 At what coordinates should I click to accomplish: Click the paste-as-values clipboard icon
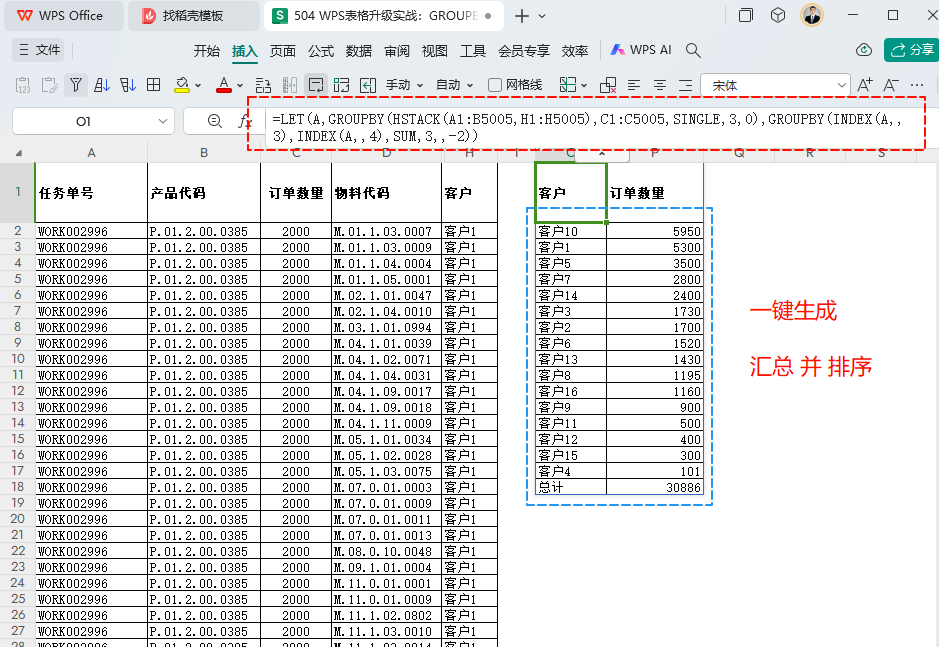coord(23,85)
